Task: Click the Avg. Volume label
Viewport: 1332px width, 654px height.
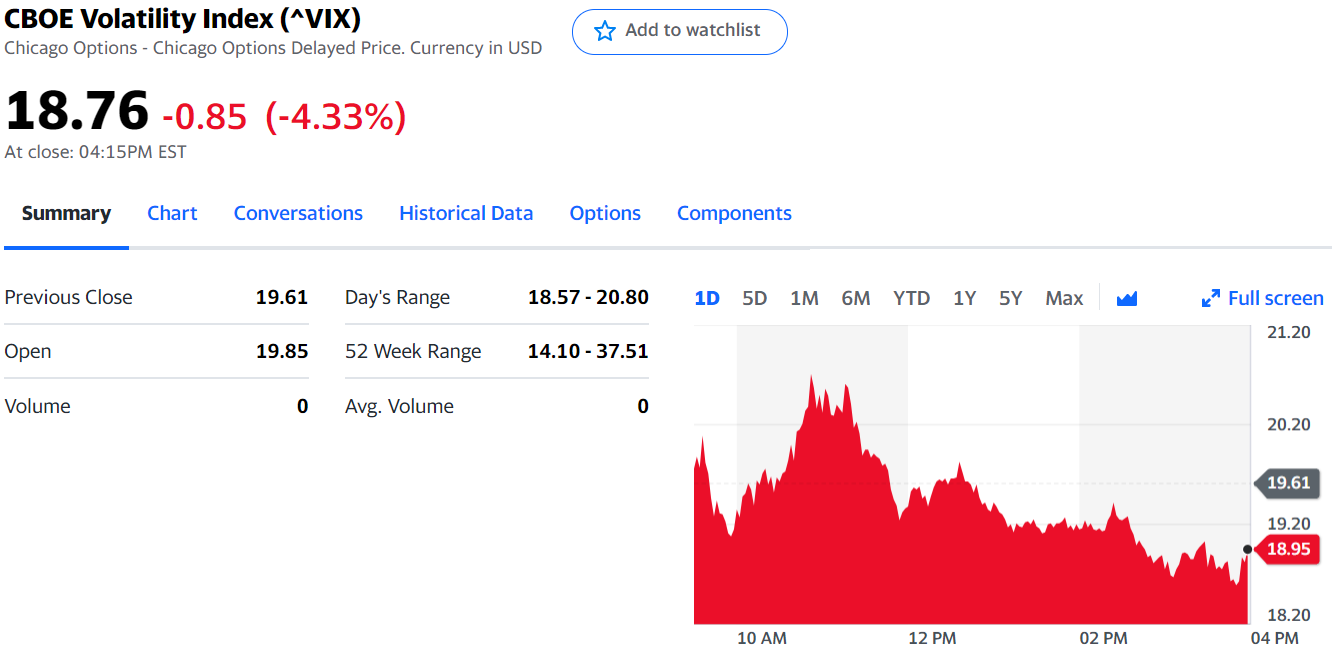Action: [399, 406]
